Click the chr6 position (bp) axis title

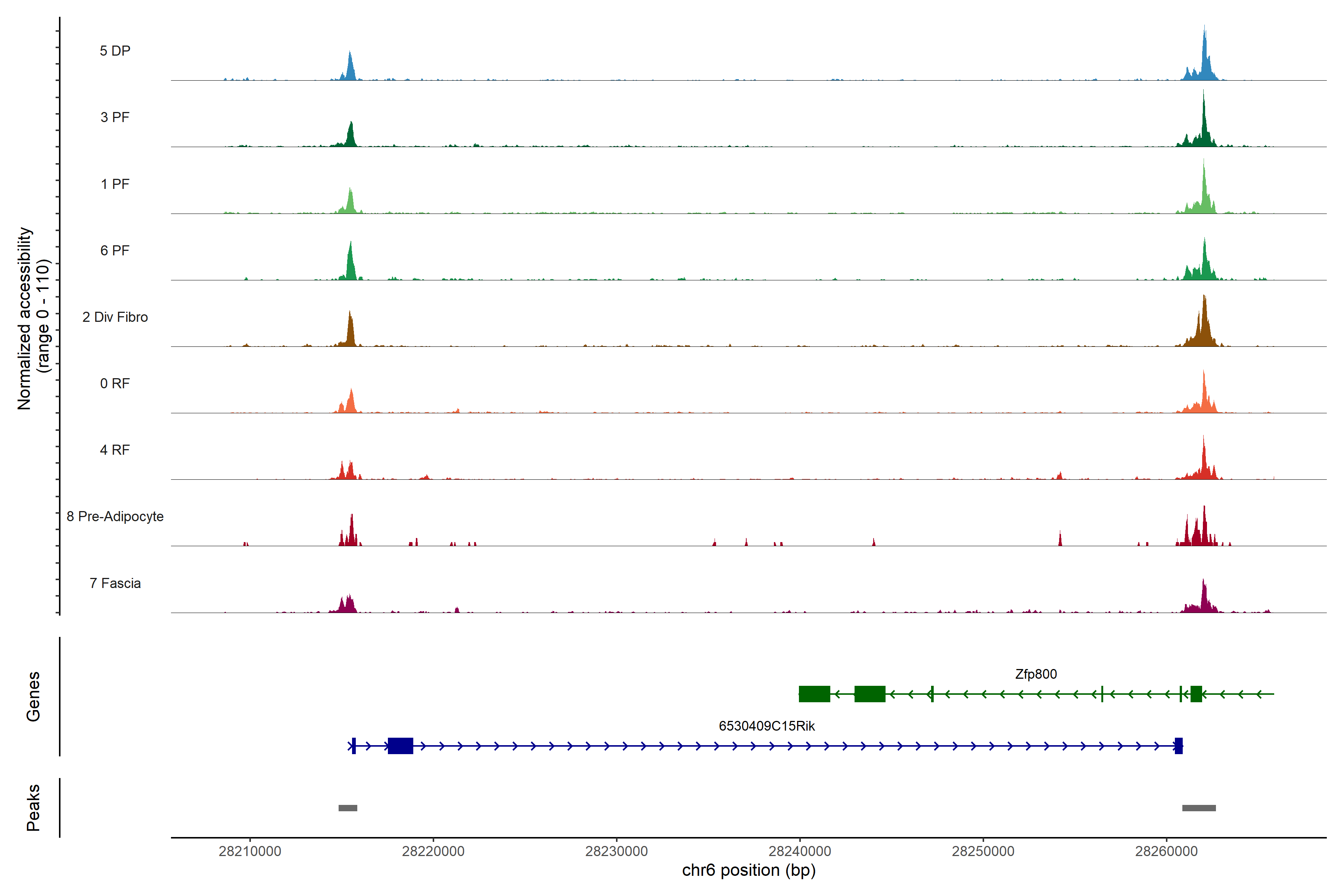749,870
